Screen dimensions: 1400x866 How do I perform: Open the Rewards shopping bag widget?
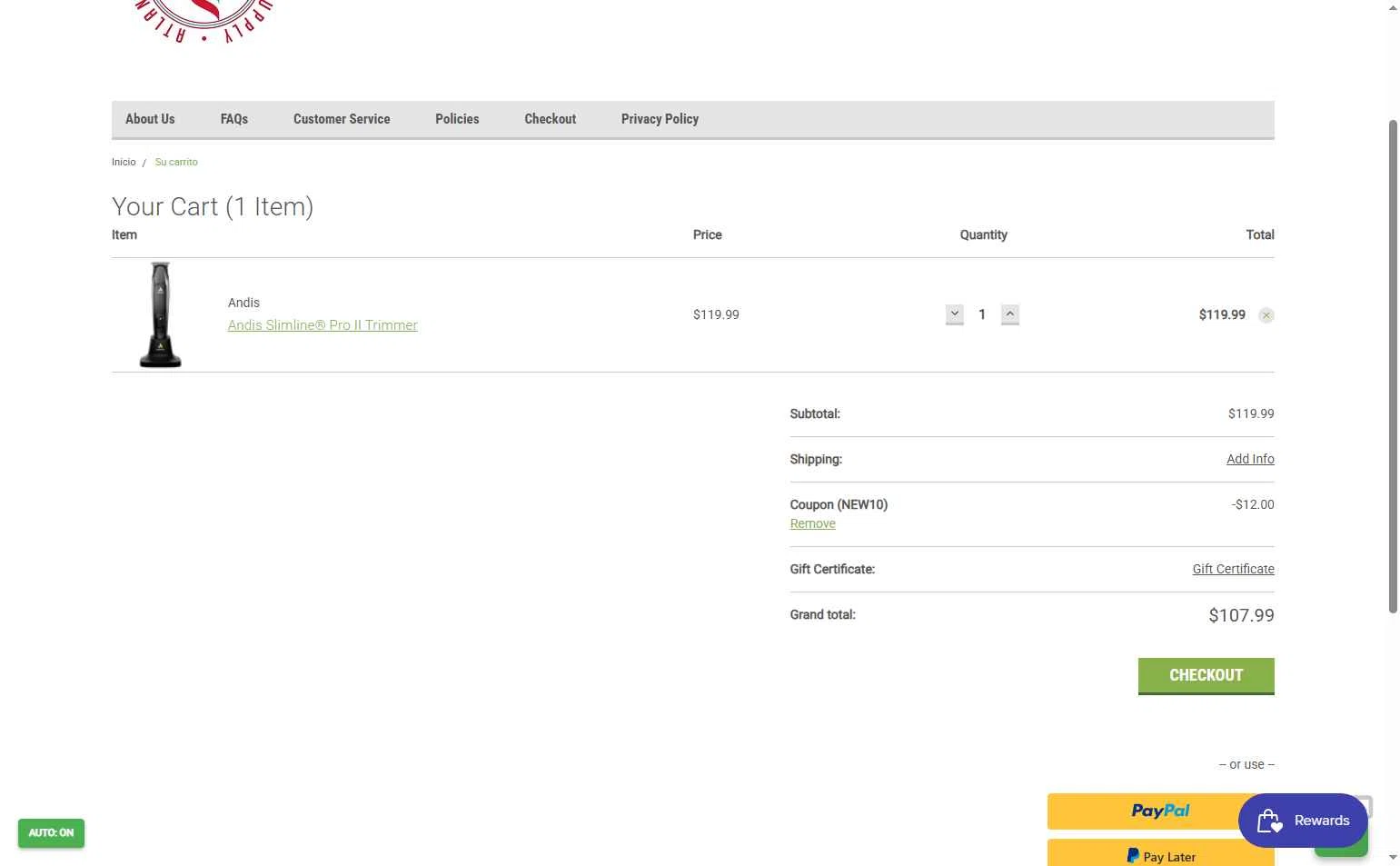pos(1303,821)
